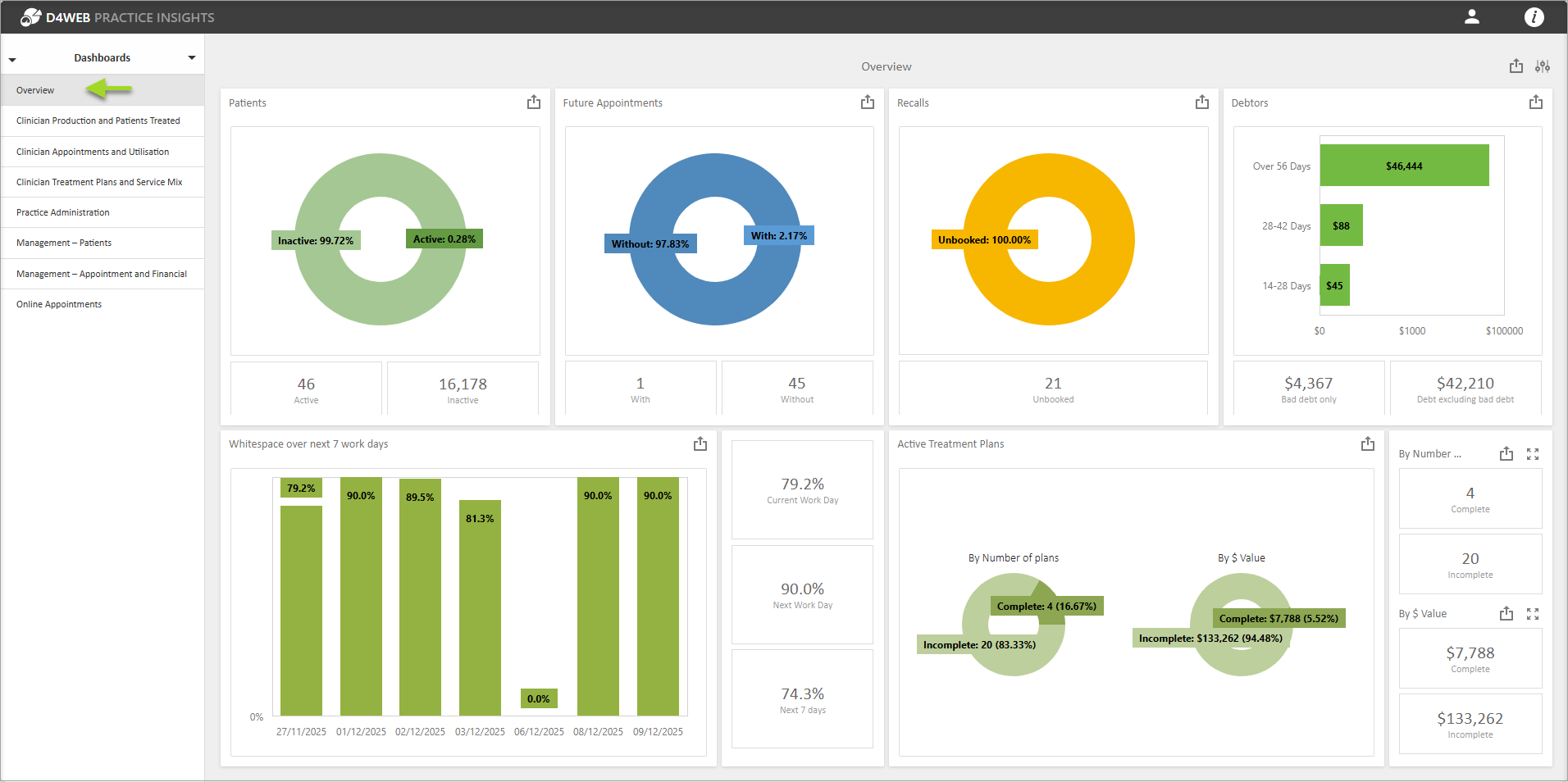This screenshot has height=782, width=1568.
Task: Open dashboard filter settings sliders icon
Action: coord(1543,66)
